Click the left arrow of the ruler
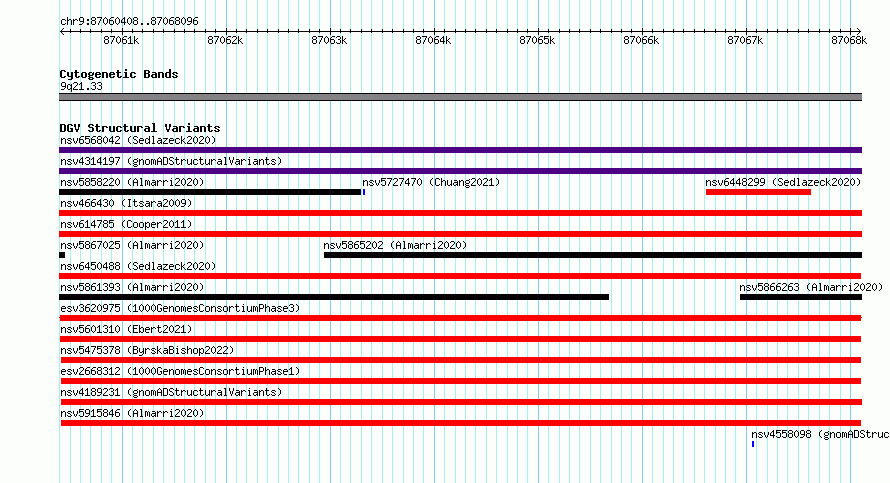Image resolution: width=890 pixels, height=483 pixels. 62,32
